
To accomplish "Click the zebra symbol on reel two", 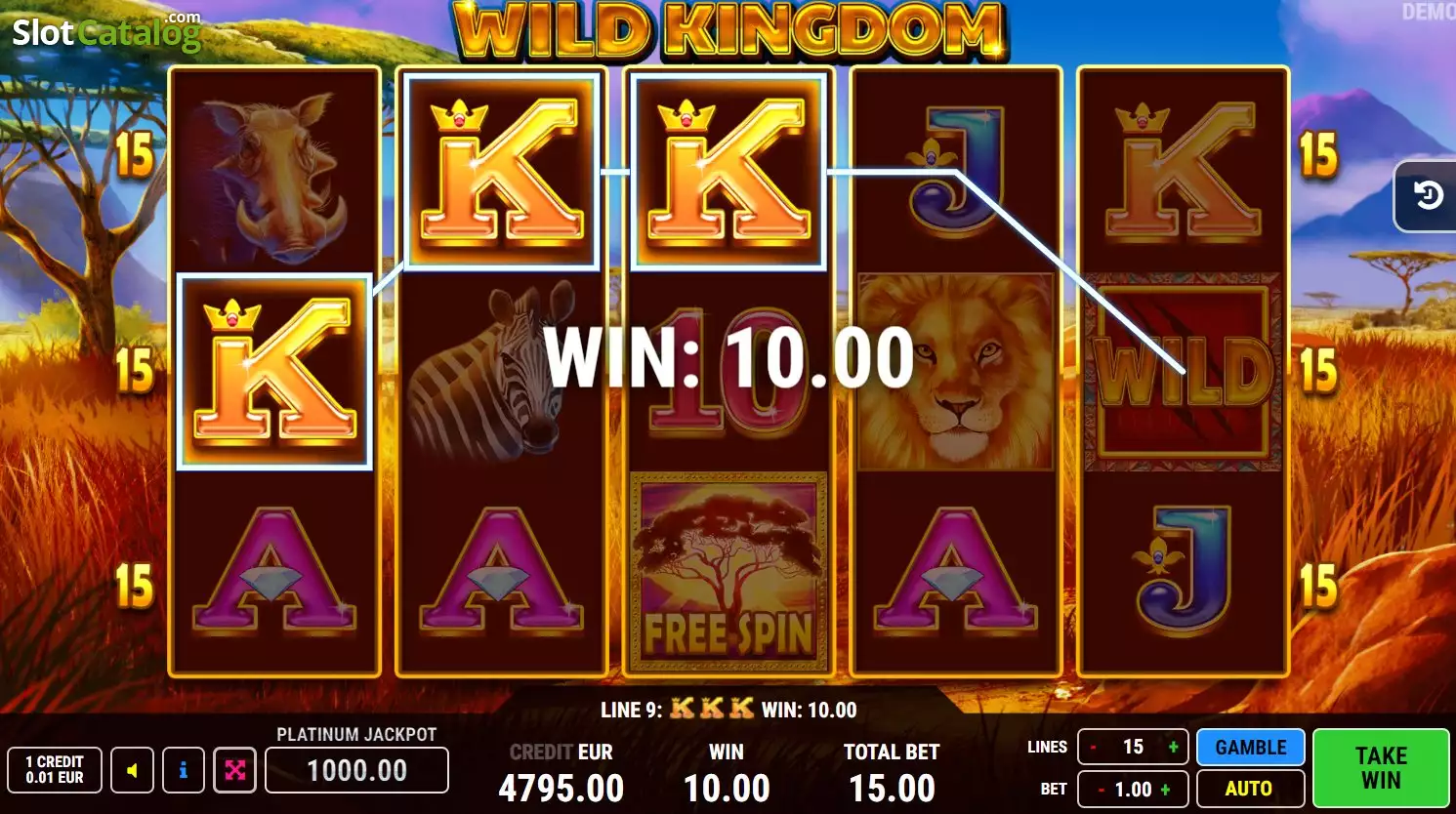I will coord(501,372).
